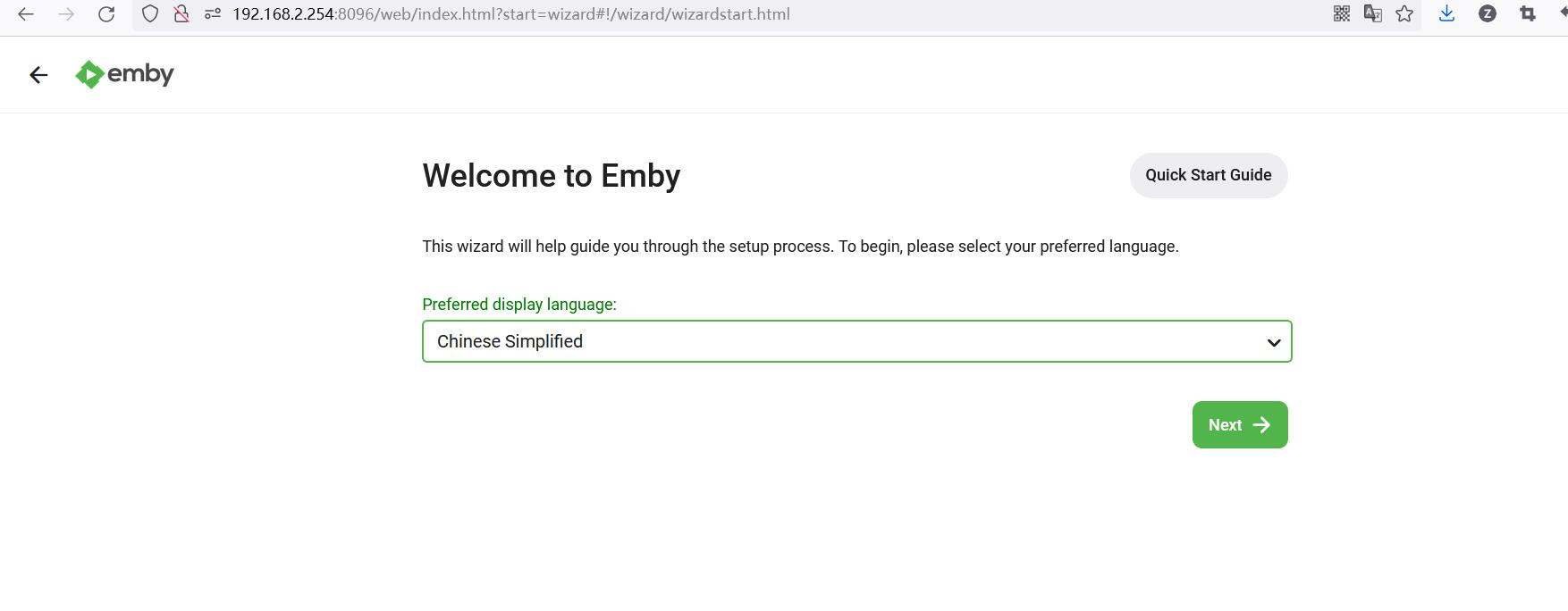Click the Next button
The image size is (1568, 611).
coord(1239,425)
